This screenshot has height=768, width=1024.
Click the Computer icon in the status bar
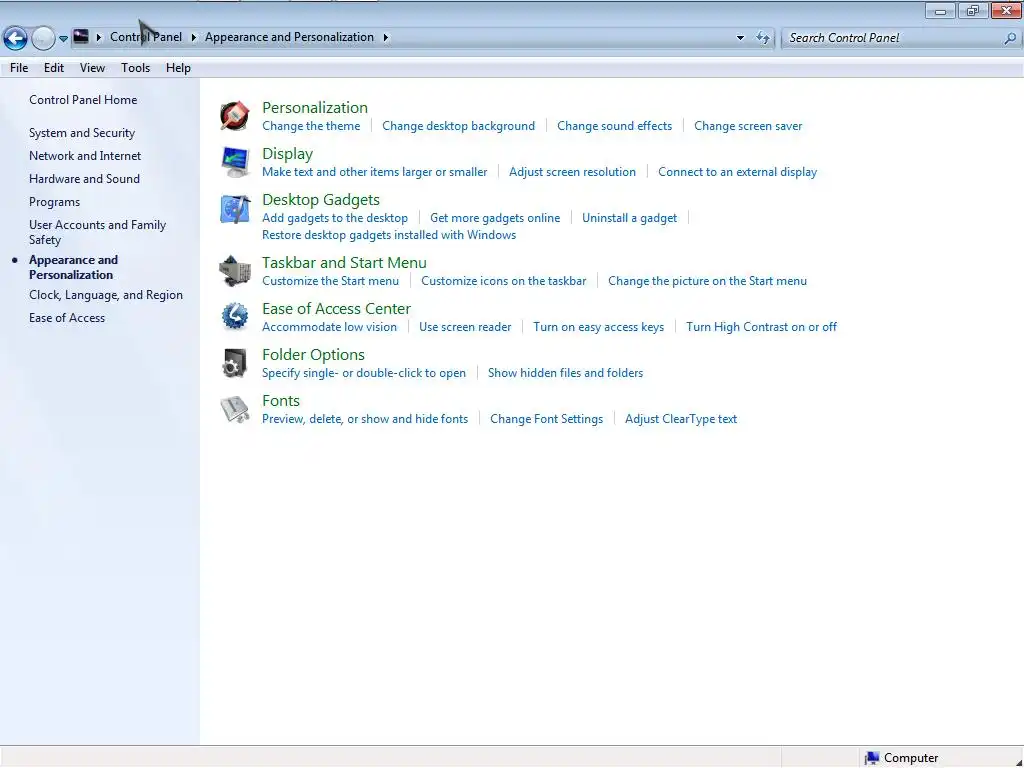point(872,758)
